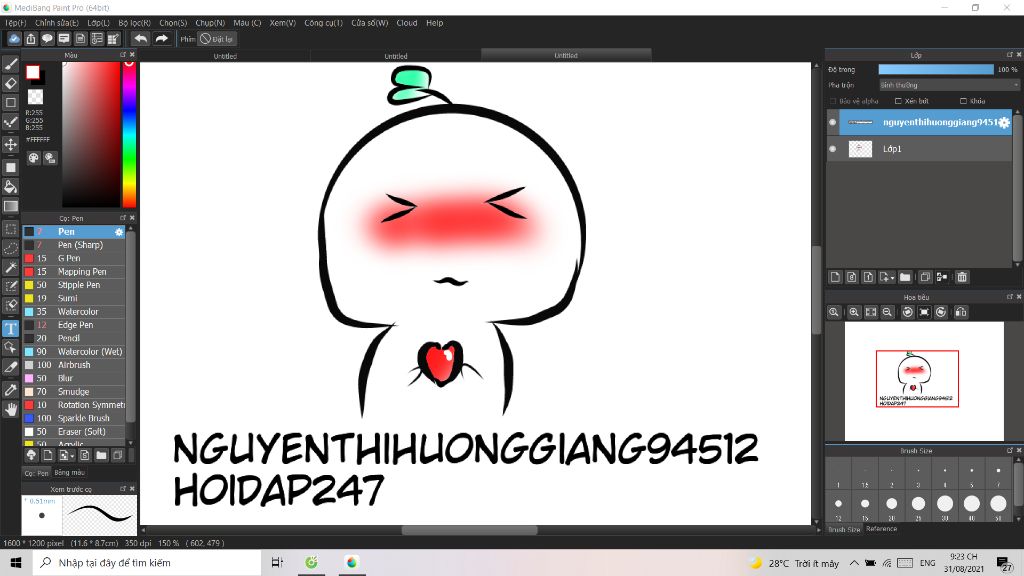
Task: Duplicate the current layer
Action: click(x=925, y=277)
